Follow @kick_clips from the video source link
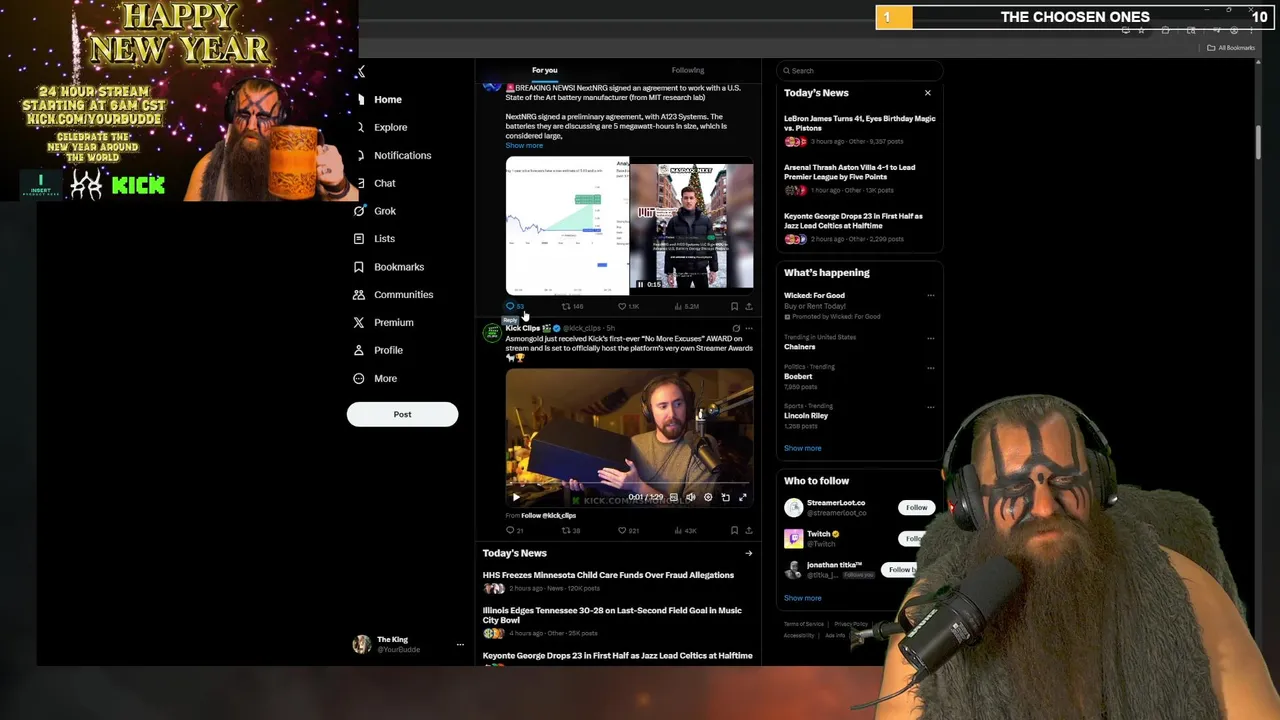 548,516
